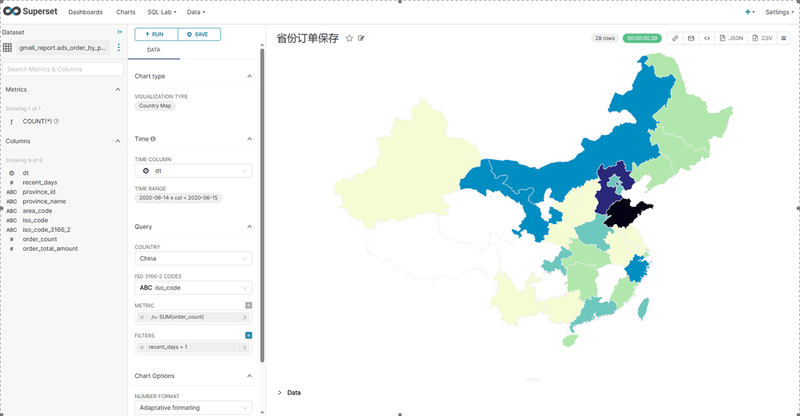The image size is (800, 416).
Task: Remove the recent_days = 1 filter
Action: [142, 347]
